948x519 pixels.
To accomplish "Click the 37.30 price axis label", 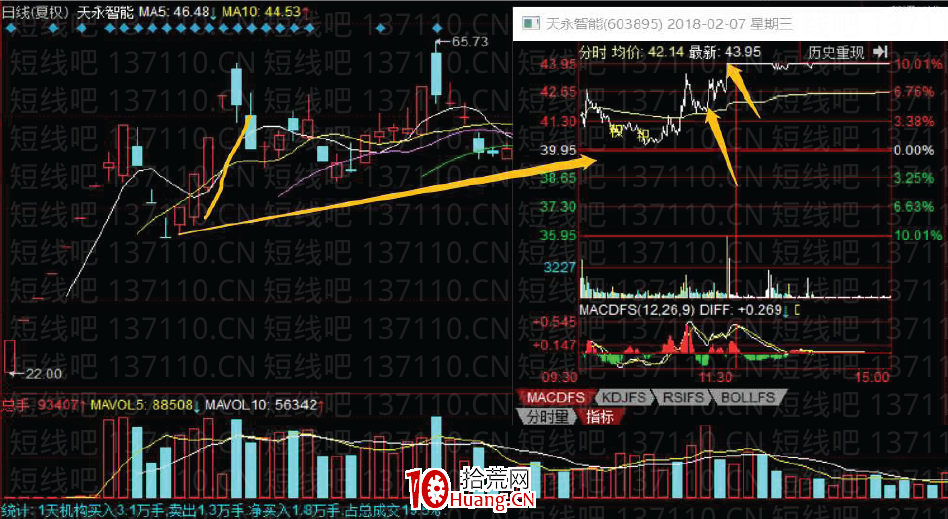I will click(x=558, y=207).
